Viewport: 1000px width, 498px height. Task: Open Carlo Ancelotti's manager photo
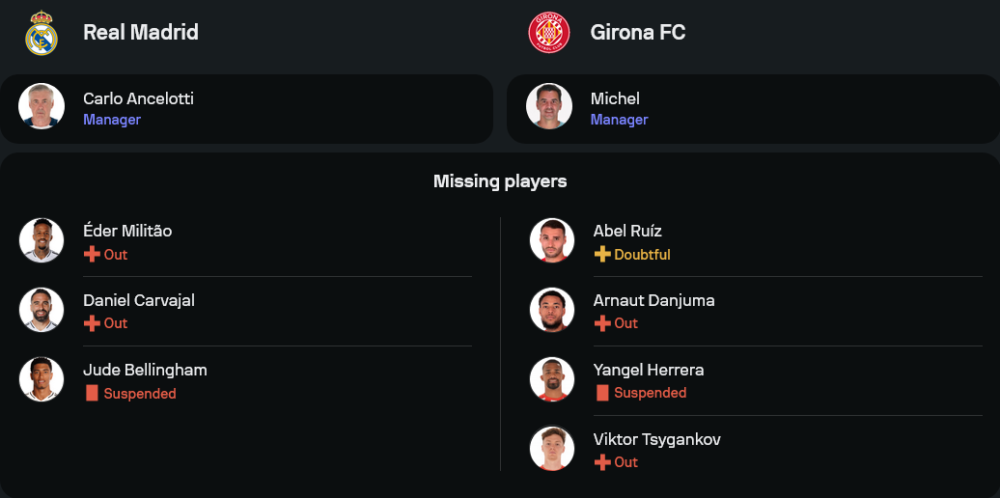41,107
